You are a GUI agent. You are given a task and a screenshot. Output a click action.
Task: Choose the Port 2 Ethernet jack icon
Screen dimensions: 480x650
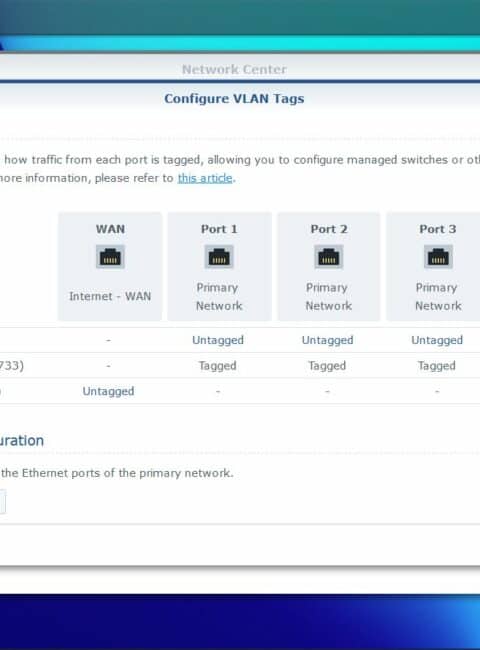328,257
